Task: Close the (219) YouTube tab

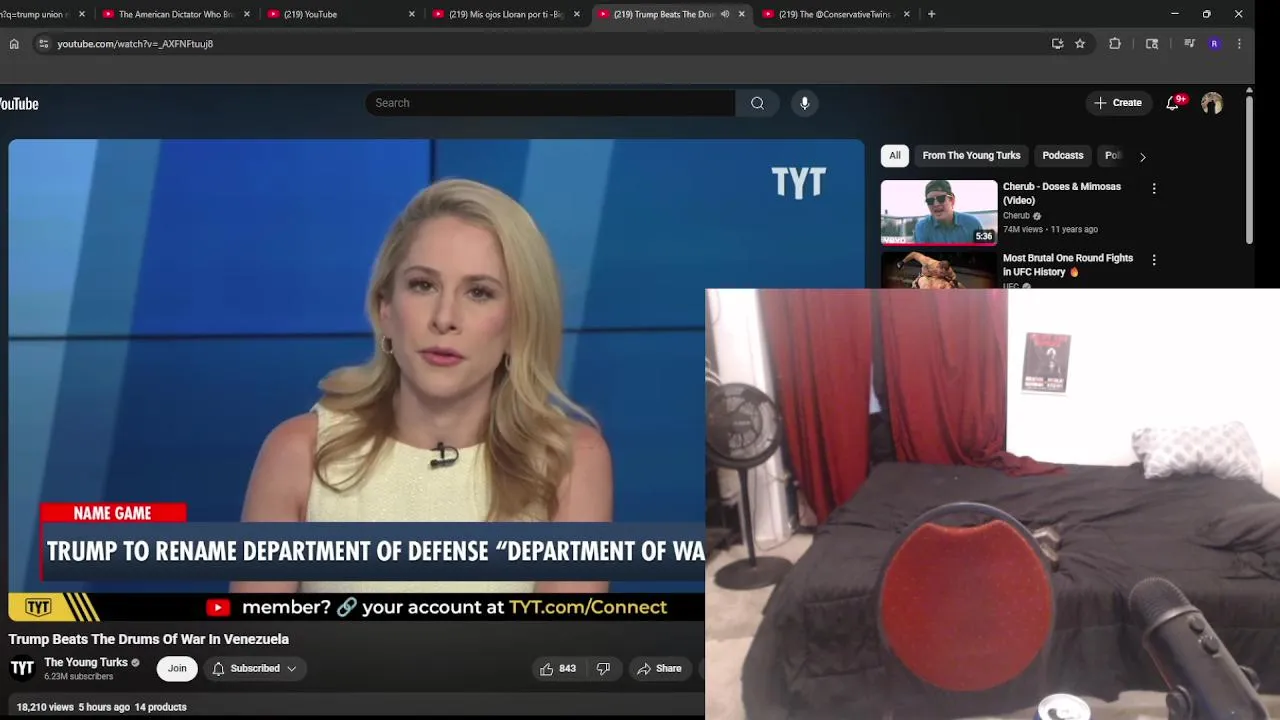Action: [411, 14]
